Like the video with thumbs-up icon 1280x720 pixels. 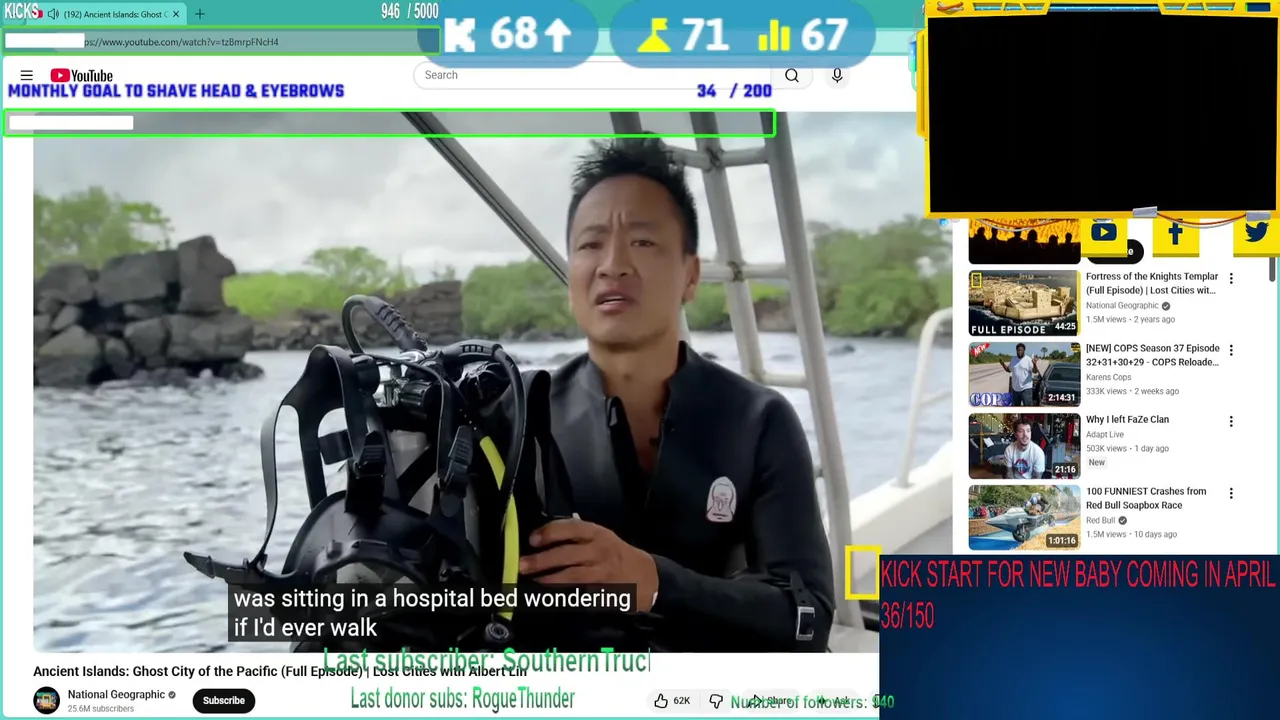click(x=661, y=701)
